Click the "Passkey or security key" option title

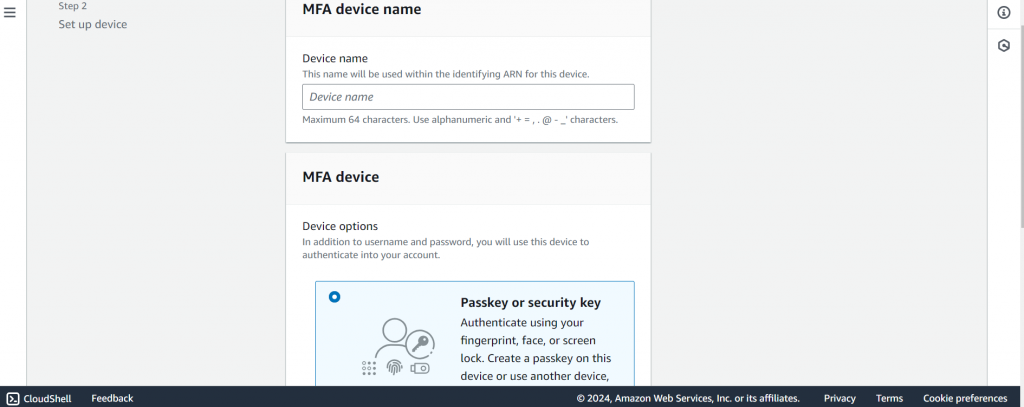(530, 302)
